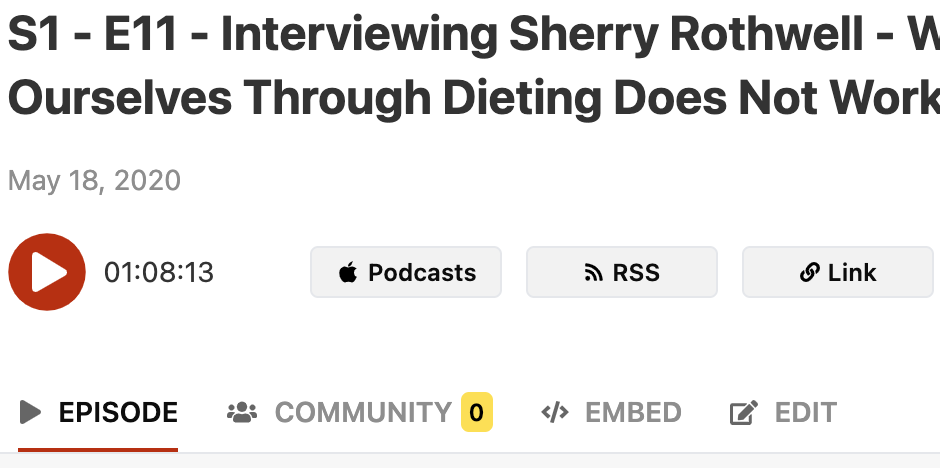Click the Apple logo icon

[348, 273]
